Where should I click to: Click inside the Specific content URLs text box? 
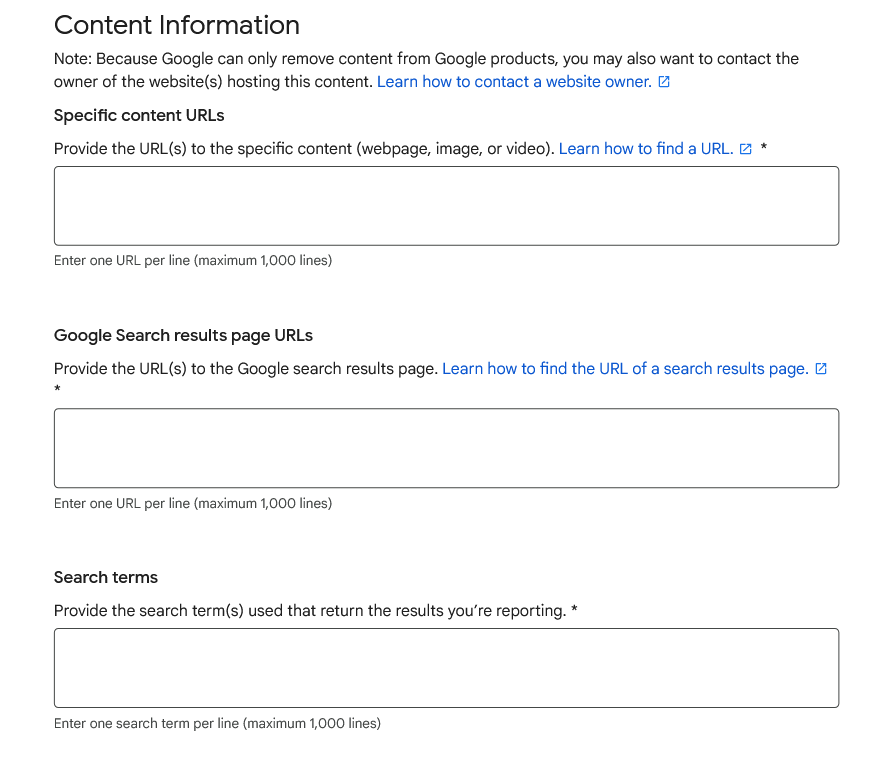[x=446, y=205]
